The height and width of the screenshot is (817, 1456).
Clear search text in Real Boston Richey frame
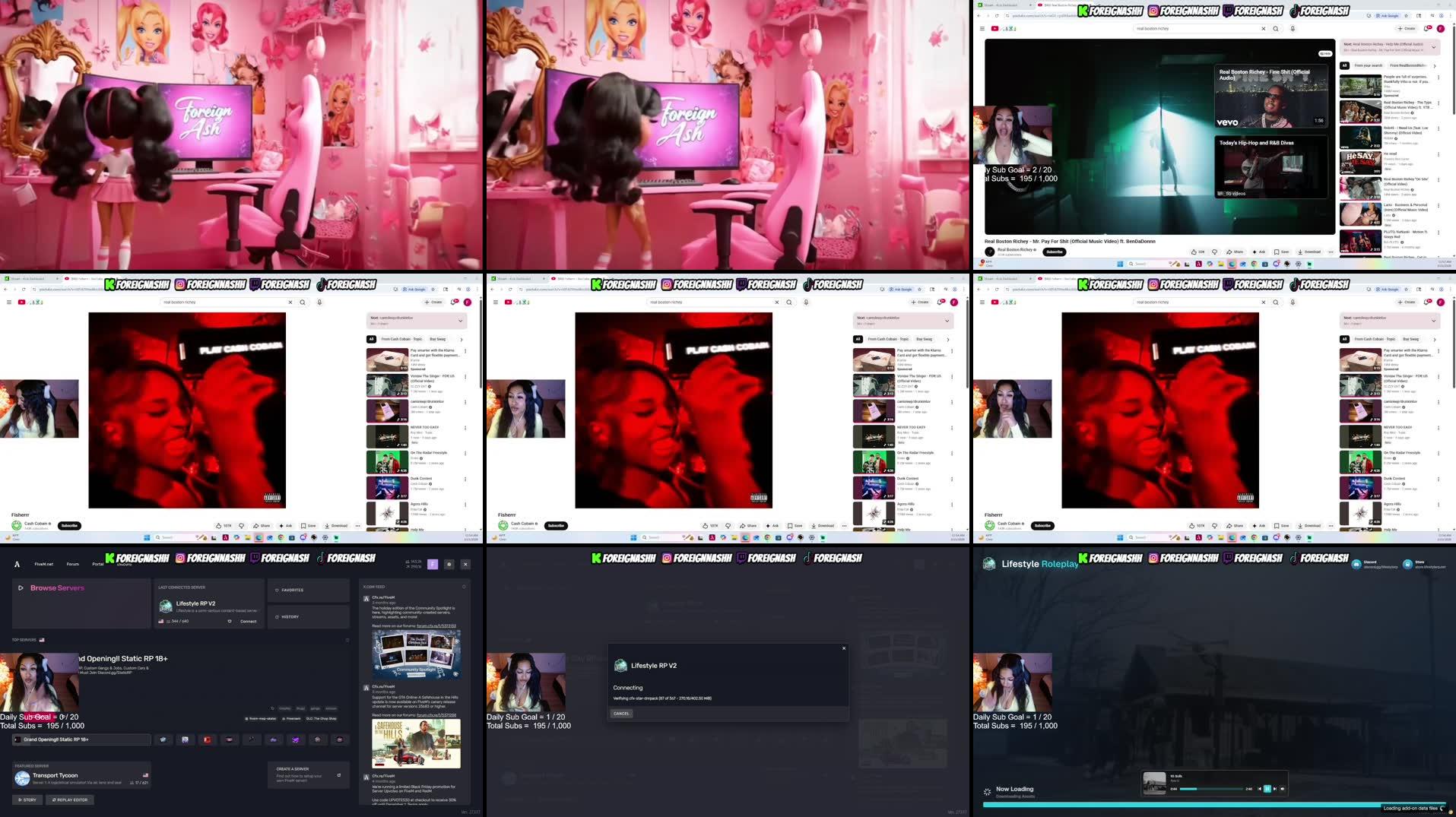coord(1264,29)
